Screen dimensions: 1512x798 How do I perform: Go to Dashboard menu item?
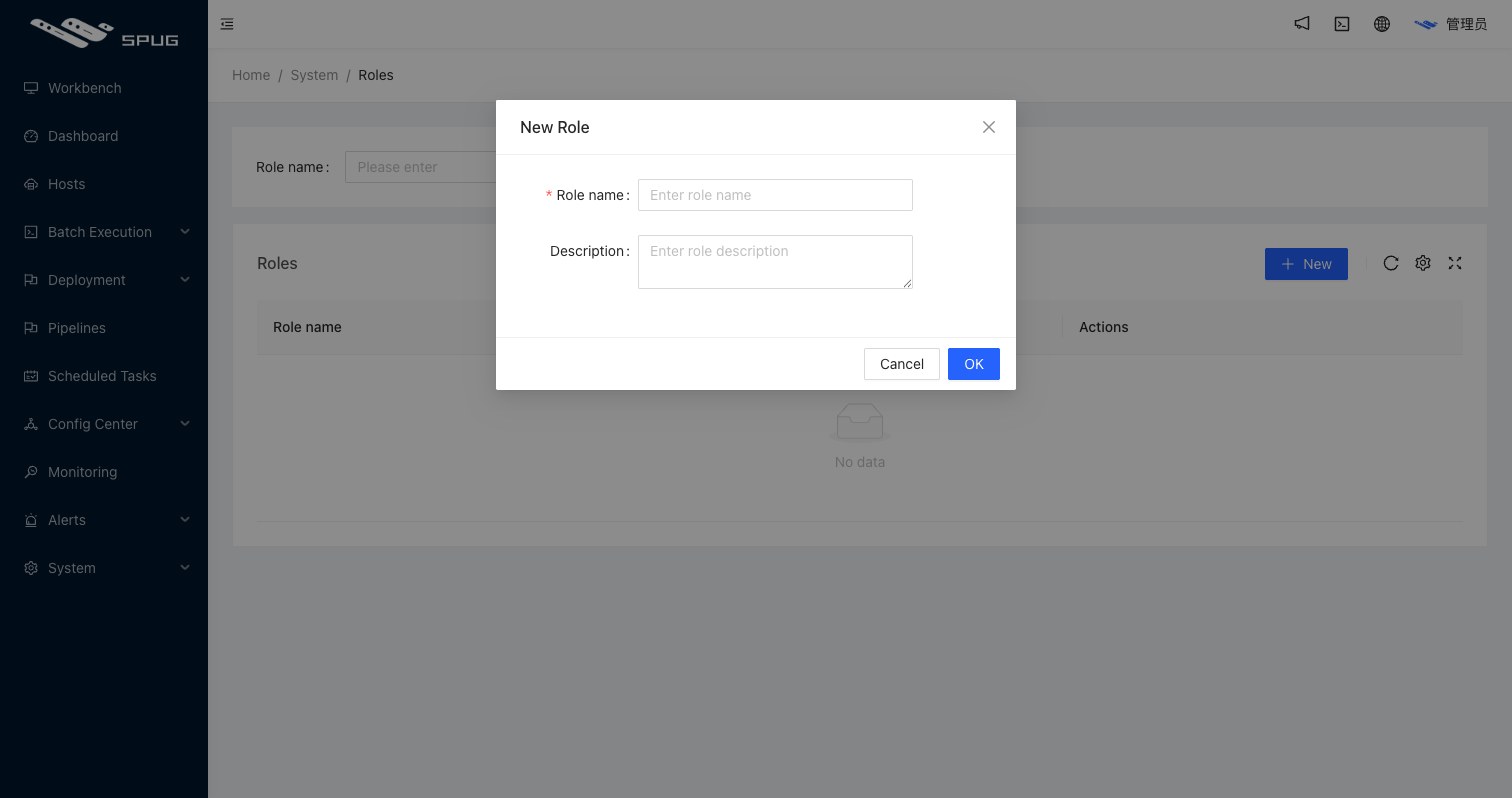(104, 136)
